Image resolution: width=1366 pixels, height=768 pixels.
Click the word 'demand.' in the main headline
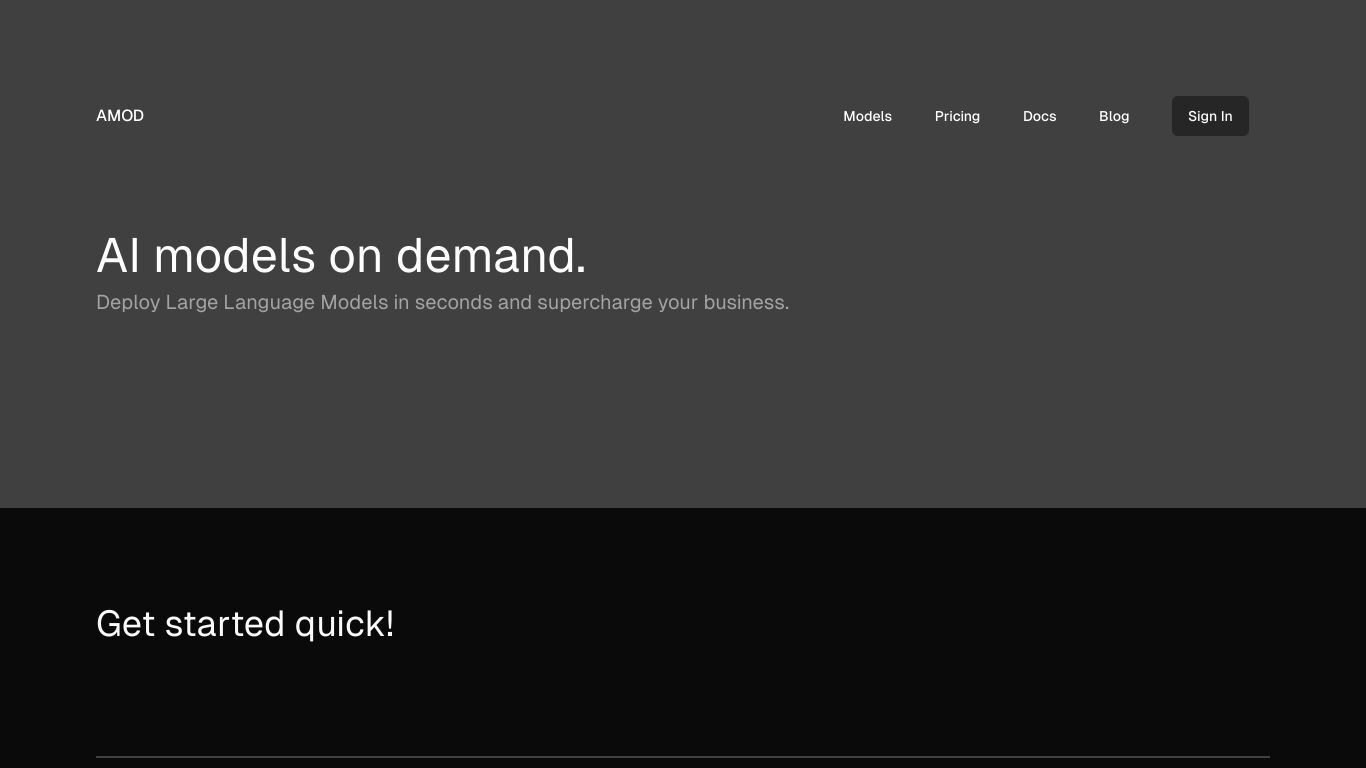[x=491, y=255]
